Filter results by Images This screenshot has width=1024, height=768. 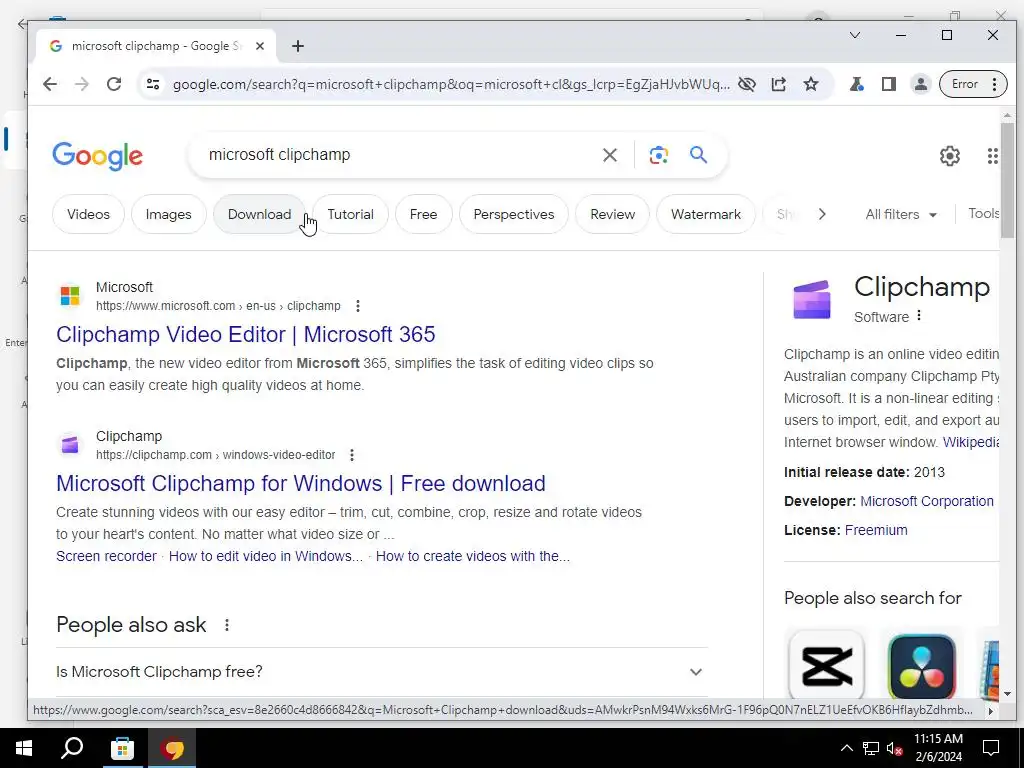pos(168,214)
